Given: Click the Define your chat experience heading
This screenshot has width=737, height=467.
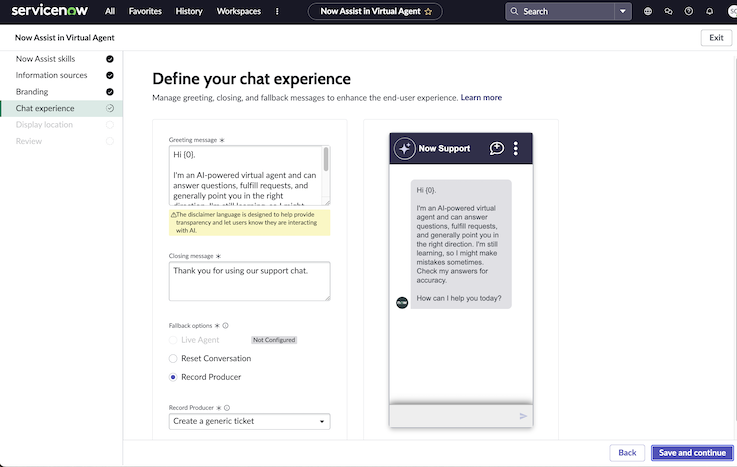Looking at the screenshot, I should tap(251, 78).
